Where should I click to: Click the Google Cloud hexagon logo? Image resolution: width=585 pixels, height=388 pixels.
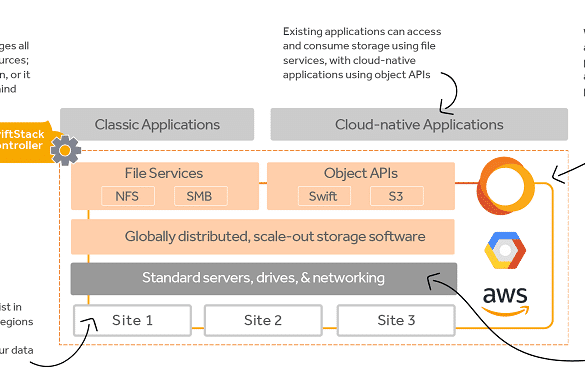coord(505,250)
